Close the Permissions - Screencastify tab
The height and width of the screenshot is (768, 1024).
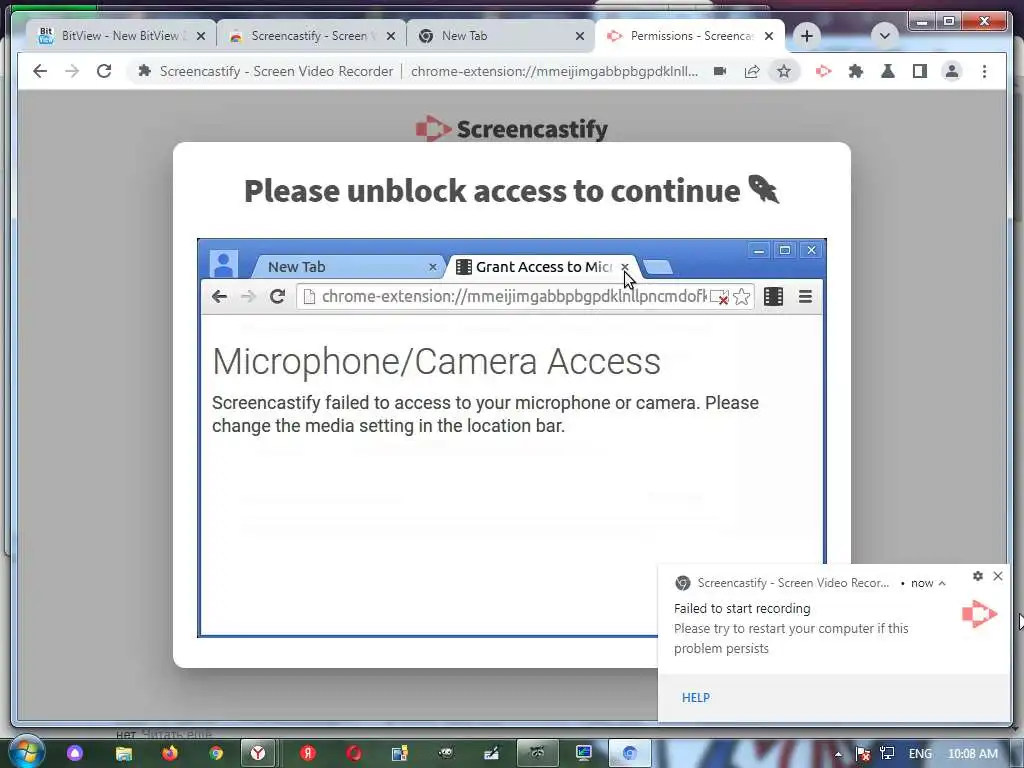pos(769,36)
